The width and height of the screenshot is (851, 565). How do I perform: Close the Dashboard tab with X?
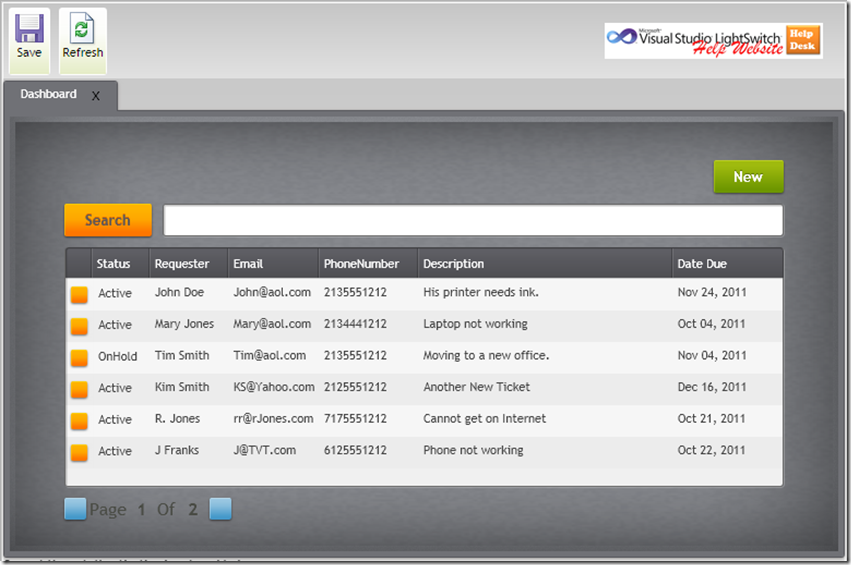tap(96, 96)
